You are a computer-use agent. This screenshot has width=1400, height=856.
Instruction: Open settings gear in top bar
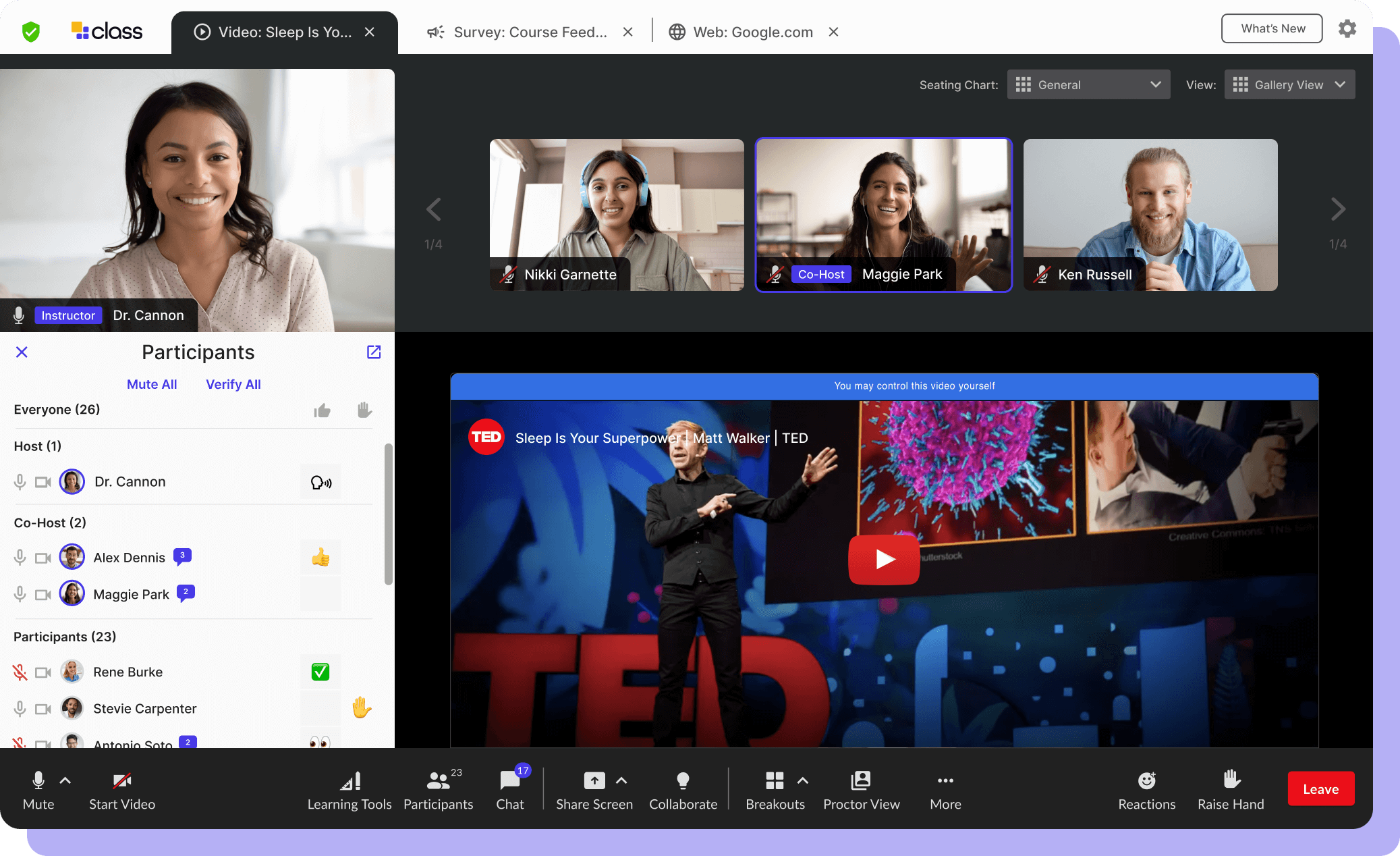click(x=1347, y=28)
